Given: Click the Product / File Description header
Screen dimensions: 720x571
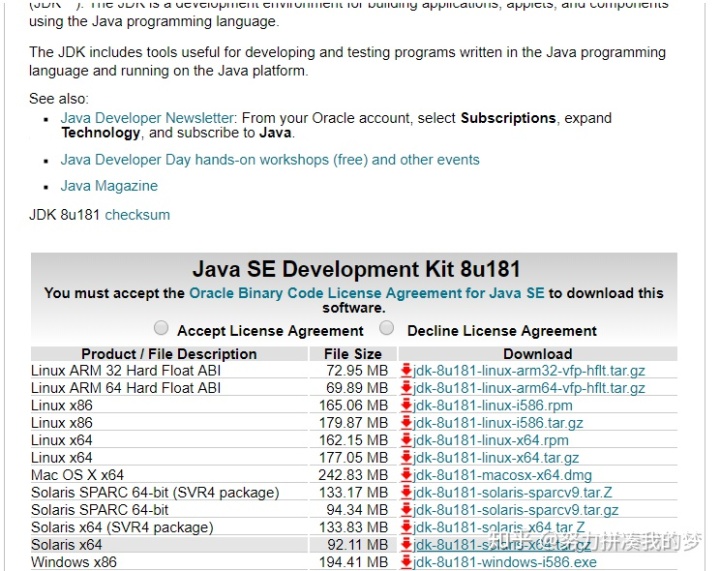Looking at the screenshot, I should (169, 354).
